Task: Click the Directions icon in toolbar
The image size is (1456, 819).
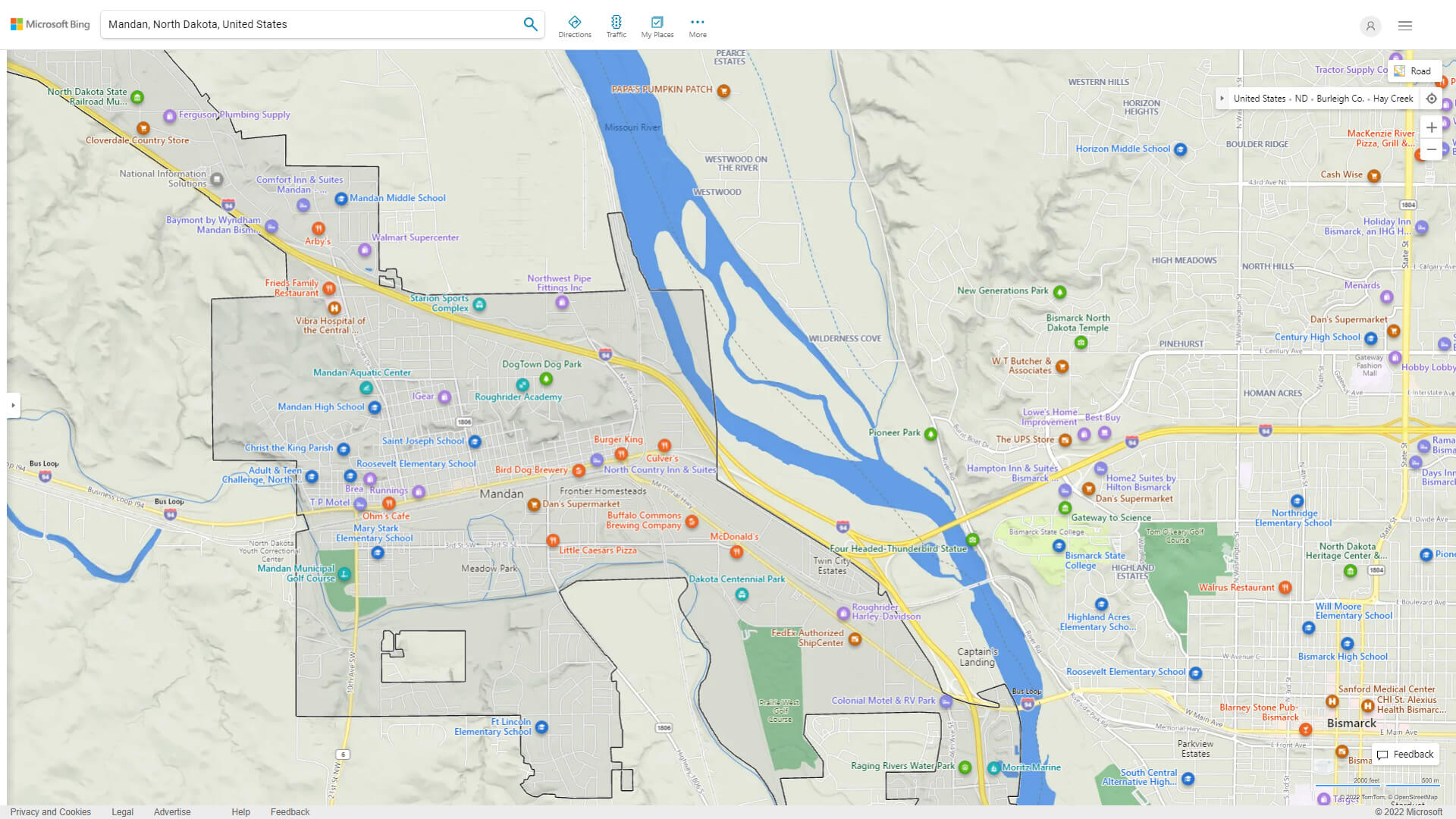Action: point(575,21)
